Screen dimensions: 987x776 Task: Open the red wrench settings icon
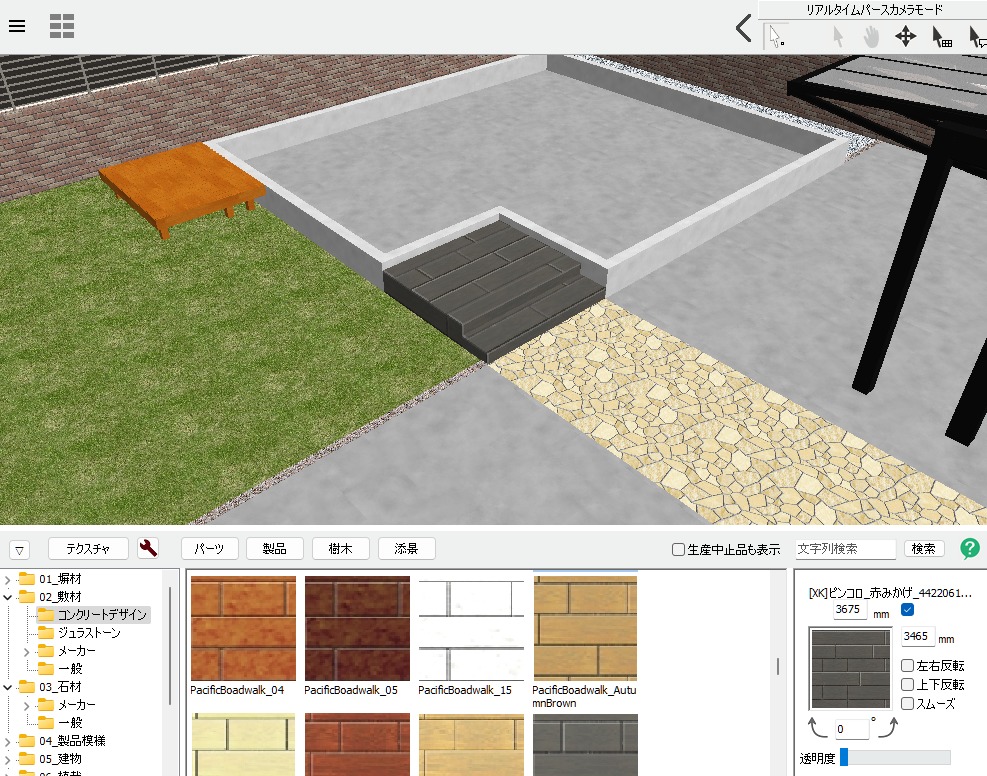click(x=148, y=548)
